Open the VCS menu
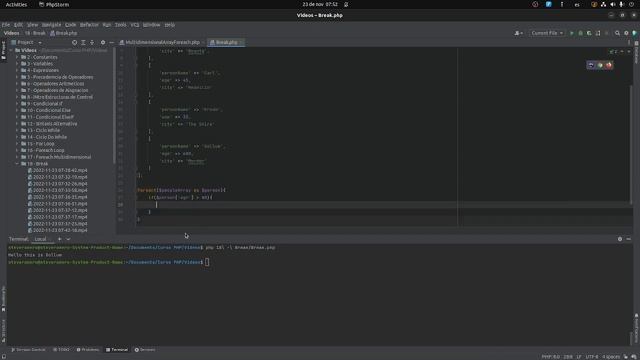The height and width of the screenshot is (360, 640). 135,25
